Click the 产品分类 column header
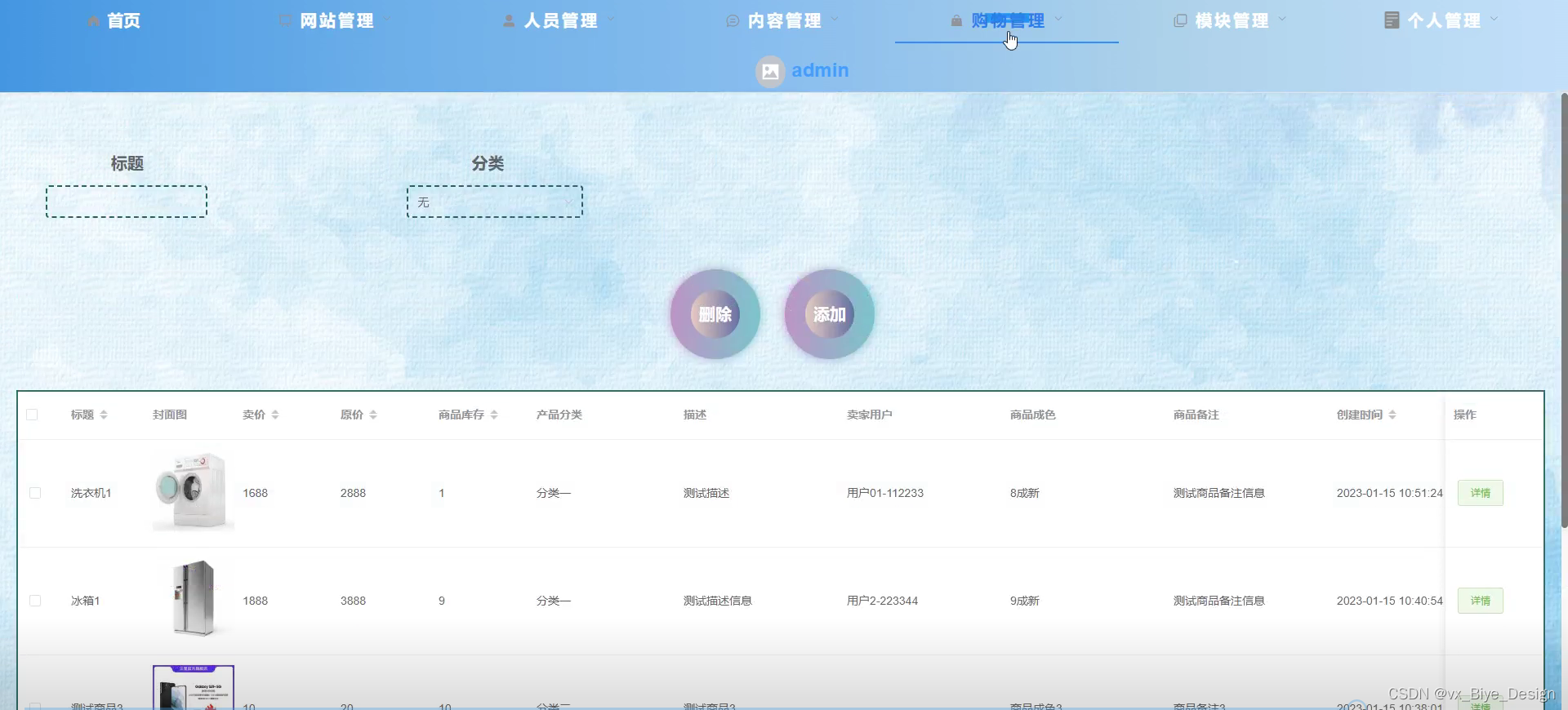This screenshot has width=1568, height=710. [x=559, y=415]
